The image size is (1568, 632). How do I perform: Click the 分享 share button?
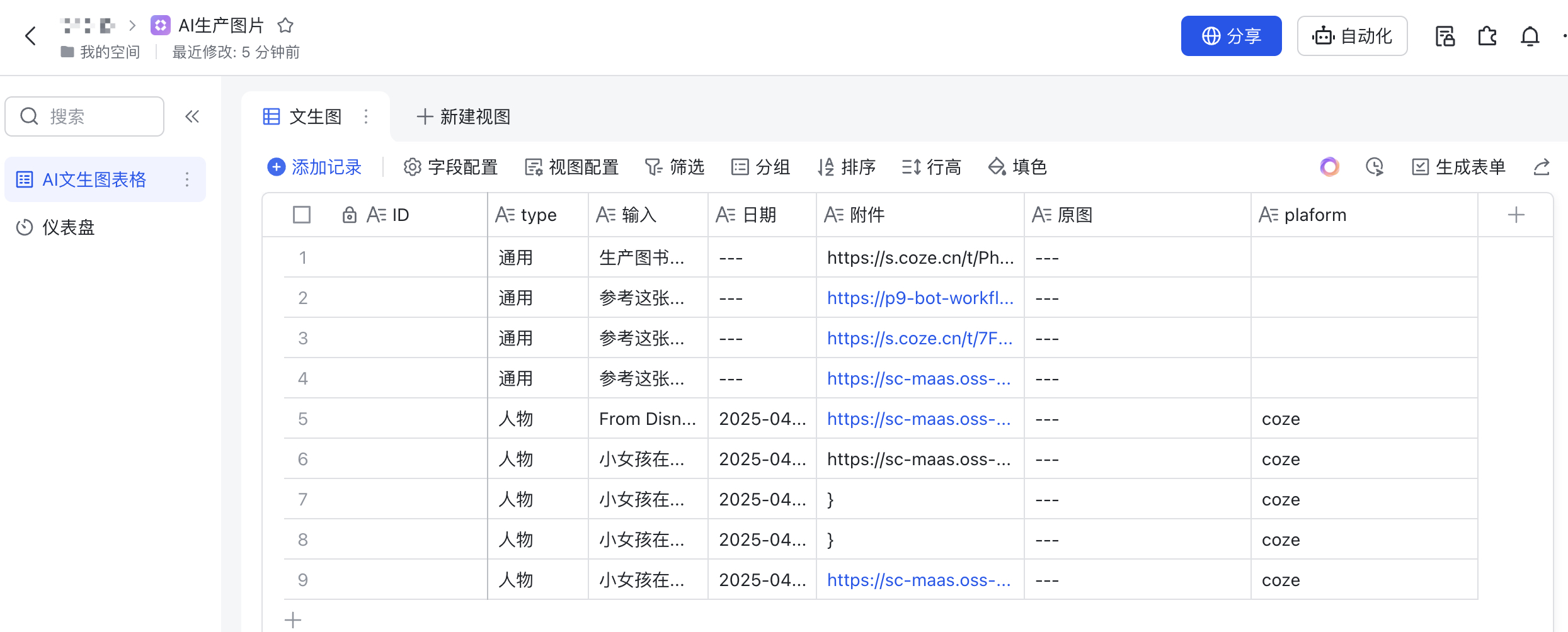1231,36
